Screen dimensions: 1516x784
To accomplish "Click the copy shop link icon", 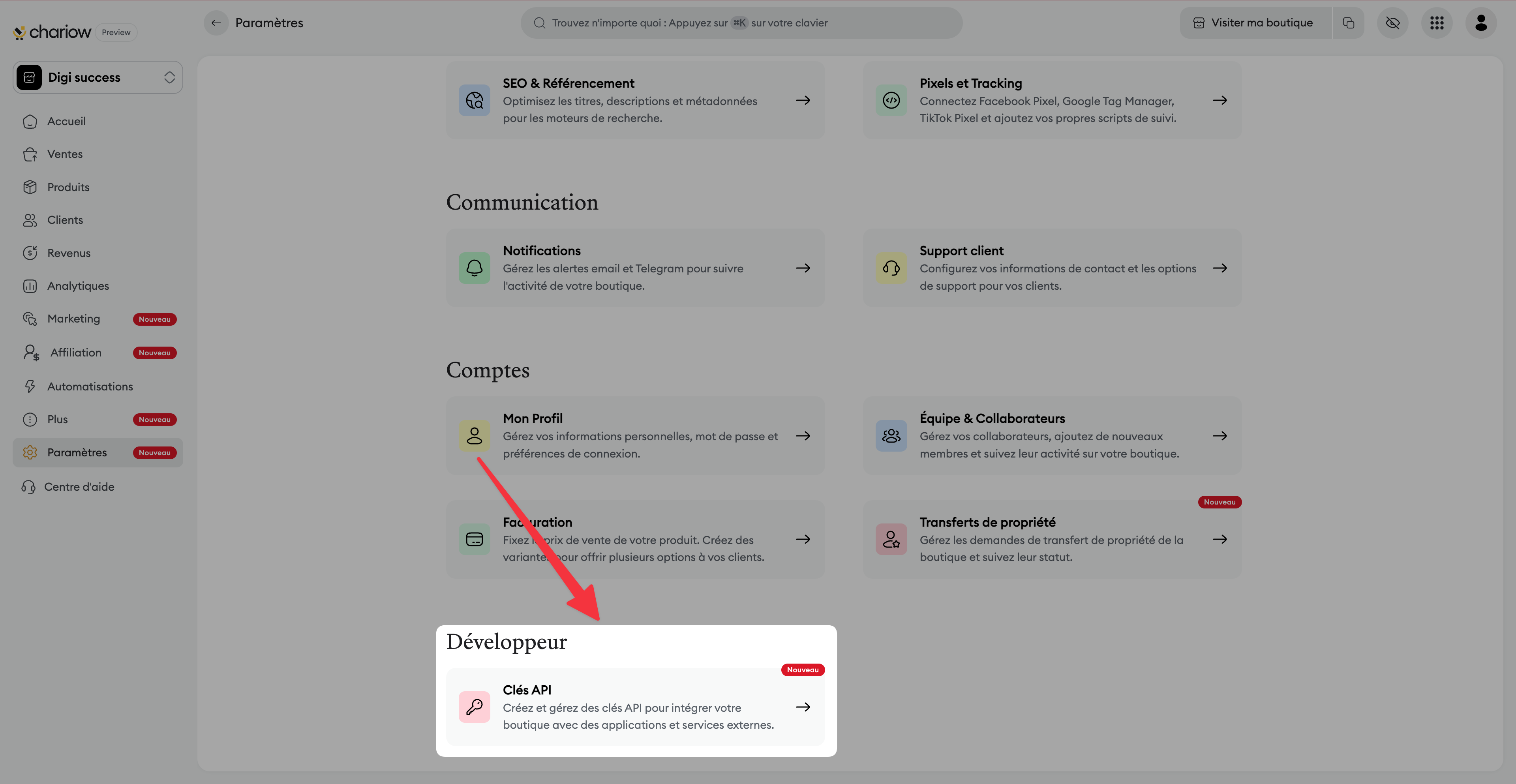I will coord(1348,23).
